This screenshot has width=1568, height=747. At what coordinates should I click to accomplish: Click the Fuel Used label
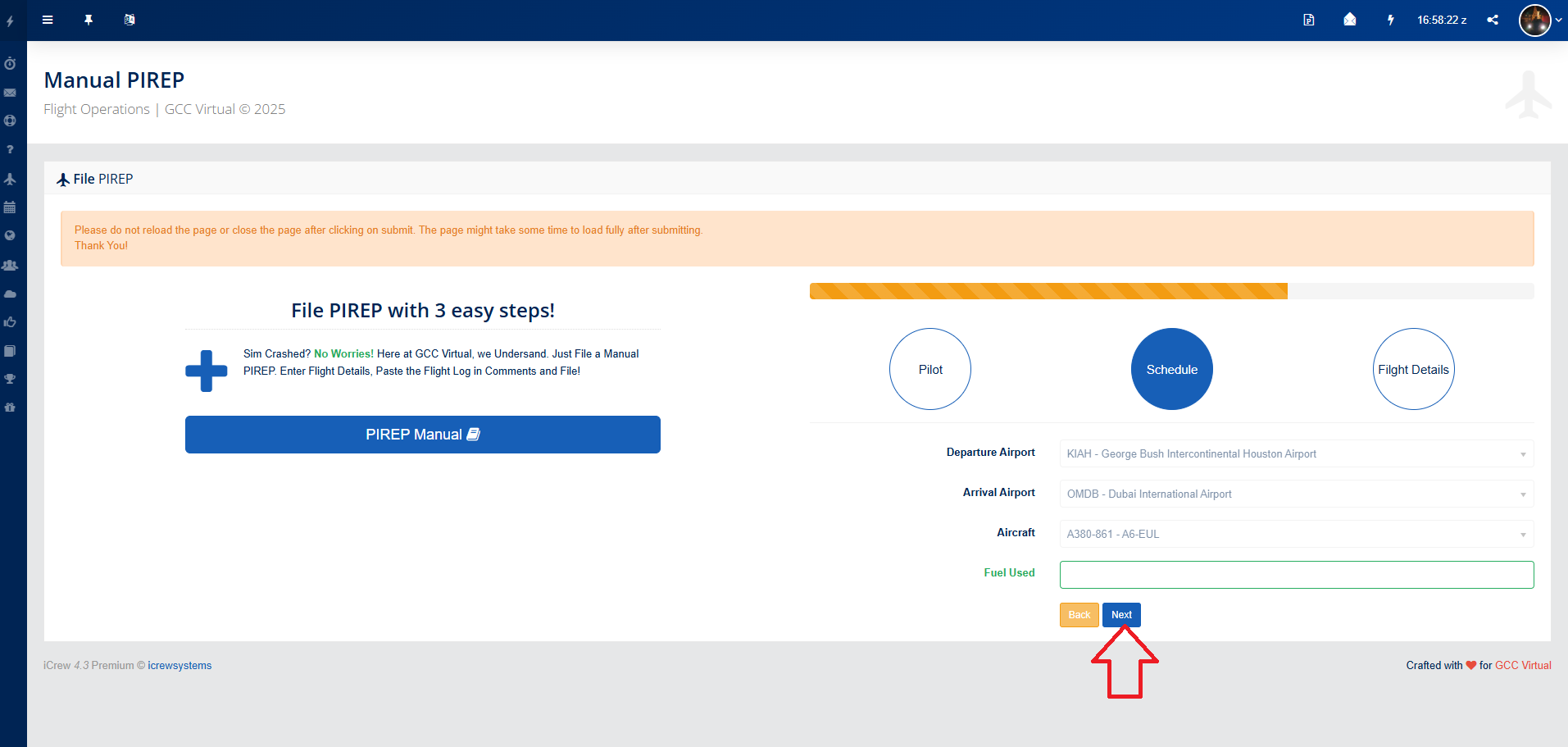[1009, 573]
